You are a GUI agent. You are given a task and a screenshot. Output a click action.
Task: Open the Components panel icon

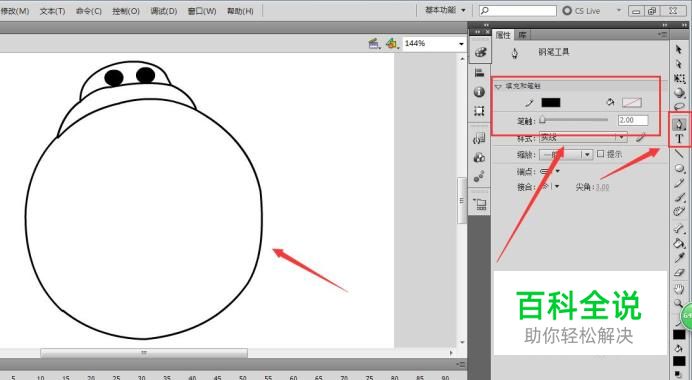480,158
